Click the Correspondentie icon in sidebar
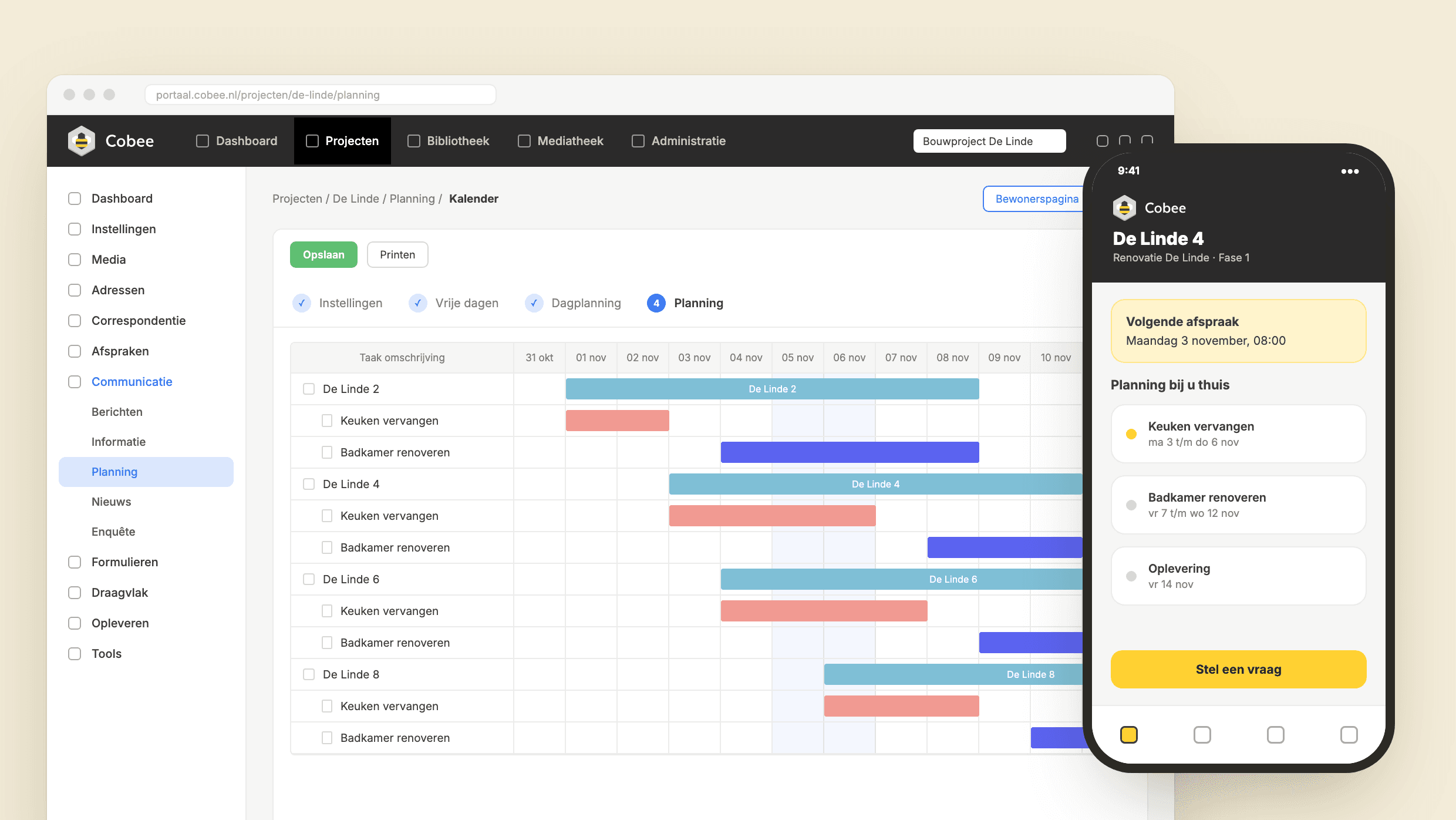Screen dimensions: 1456x820 pyautogui.click(x=75, y=321)
